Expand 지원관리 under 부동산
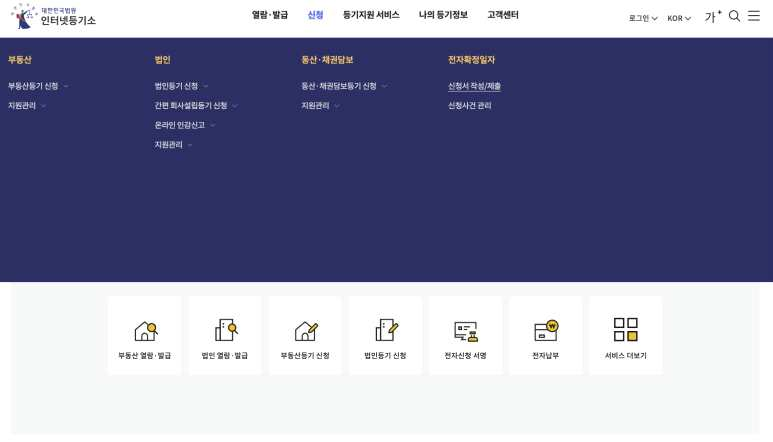 27,105
